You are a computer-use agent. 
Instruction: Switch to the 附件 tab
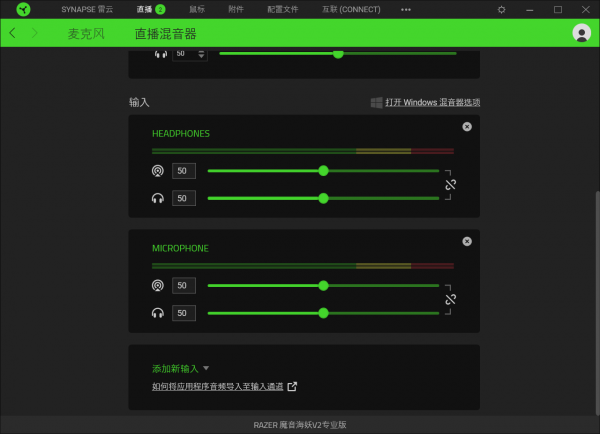(x=236, y=10)
